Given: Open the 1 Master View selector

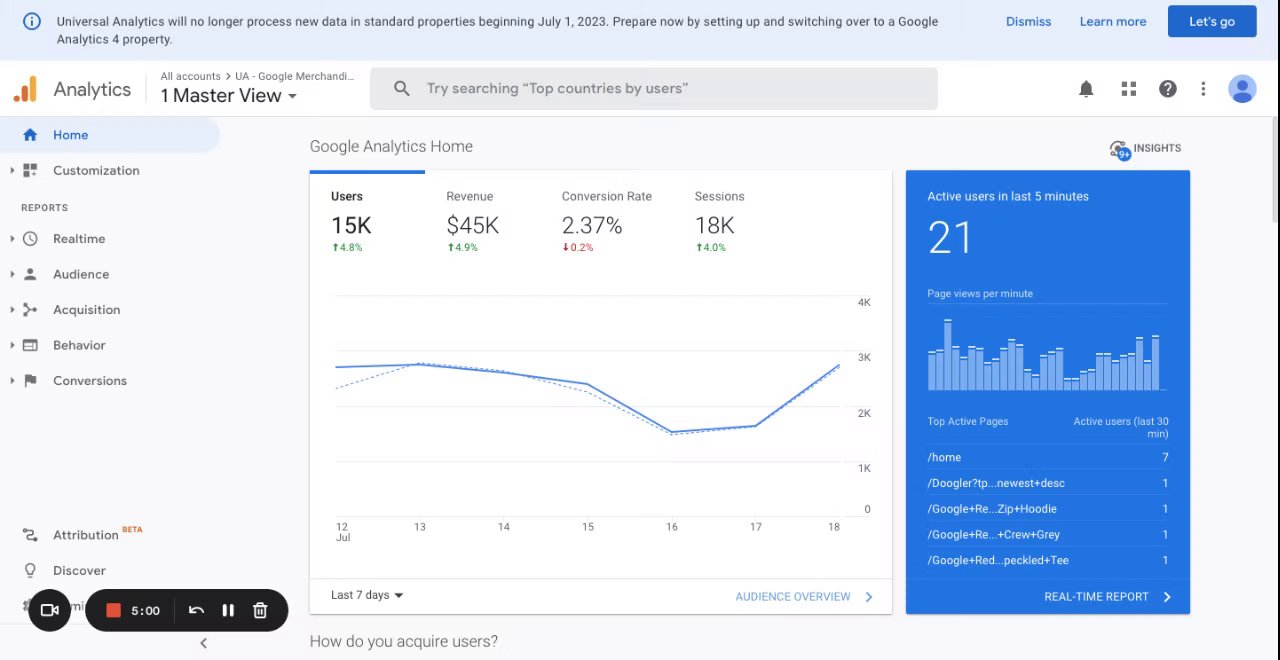Looking at the screenshot, I should (x=229, y=96).
